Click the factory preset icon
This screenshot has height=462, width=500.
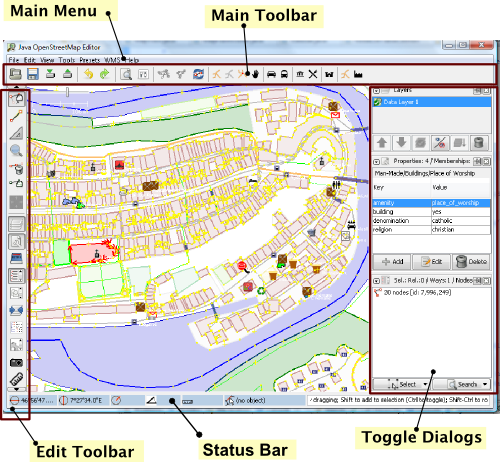[358, 74]
